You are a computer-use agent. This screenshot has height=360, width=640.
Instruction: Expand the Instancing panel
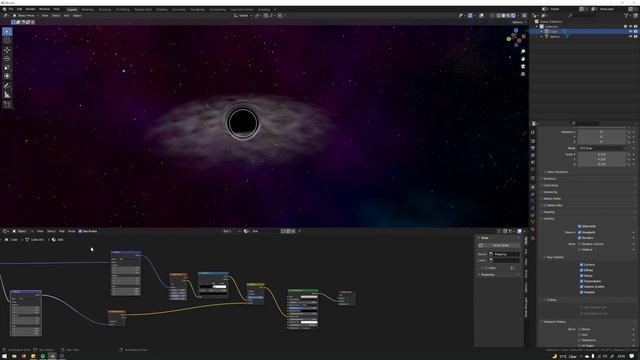coord(550,192)
